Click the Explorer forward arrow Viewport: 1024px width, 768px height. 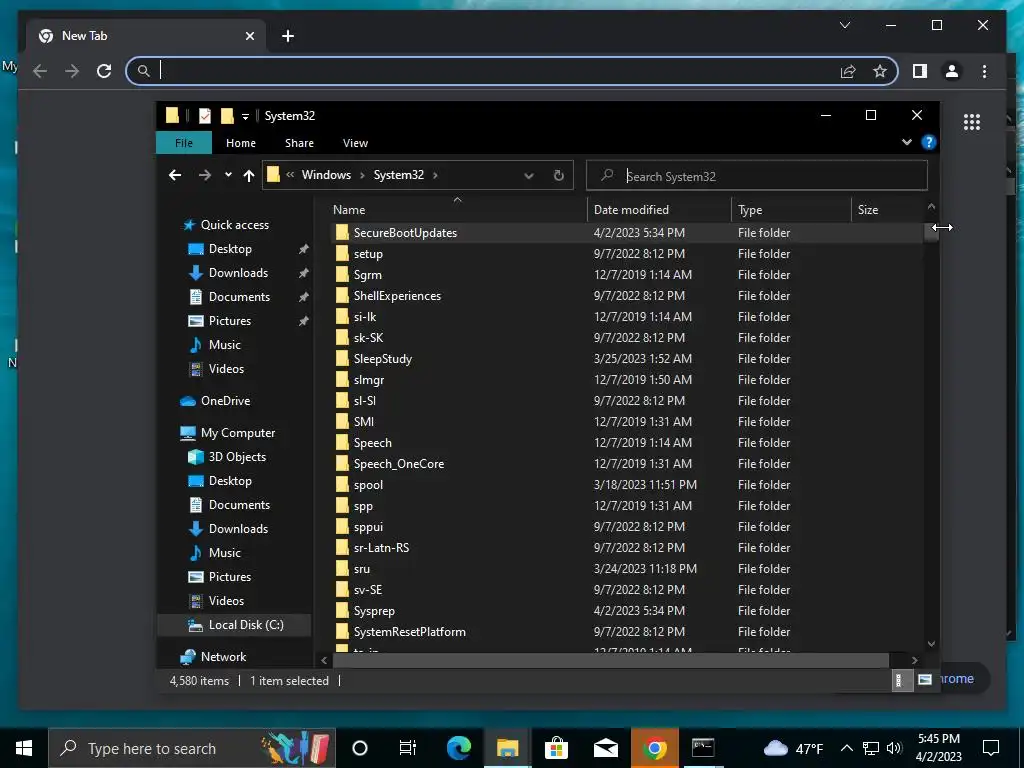tap(205, 175)
